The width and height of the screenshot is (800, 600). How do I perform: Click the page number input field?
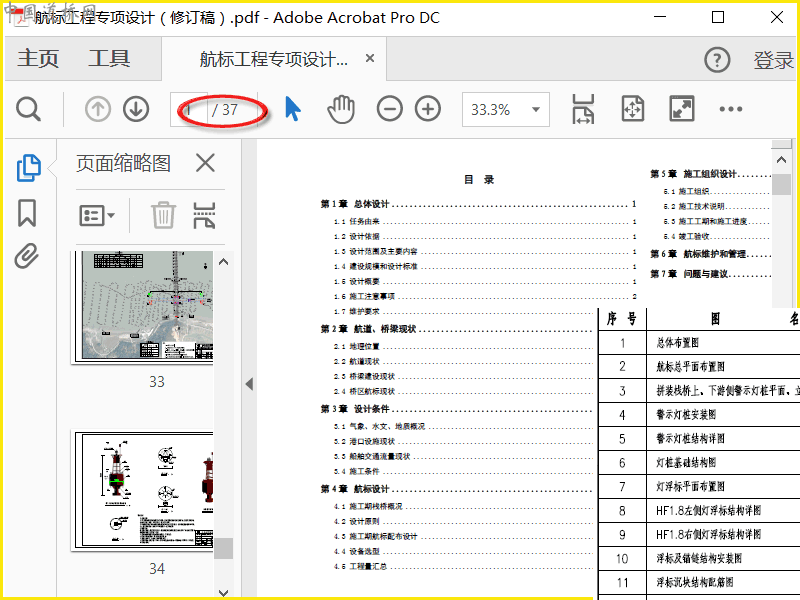[189, 109]
